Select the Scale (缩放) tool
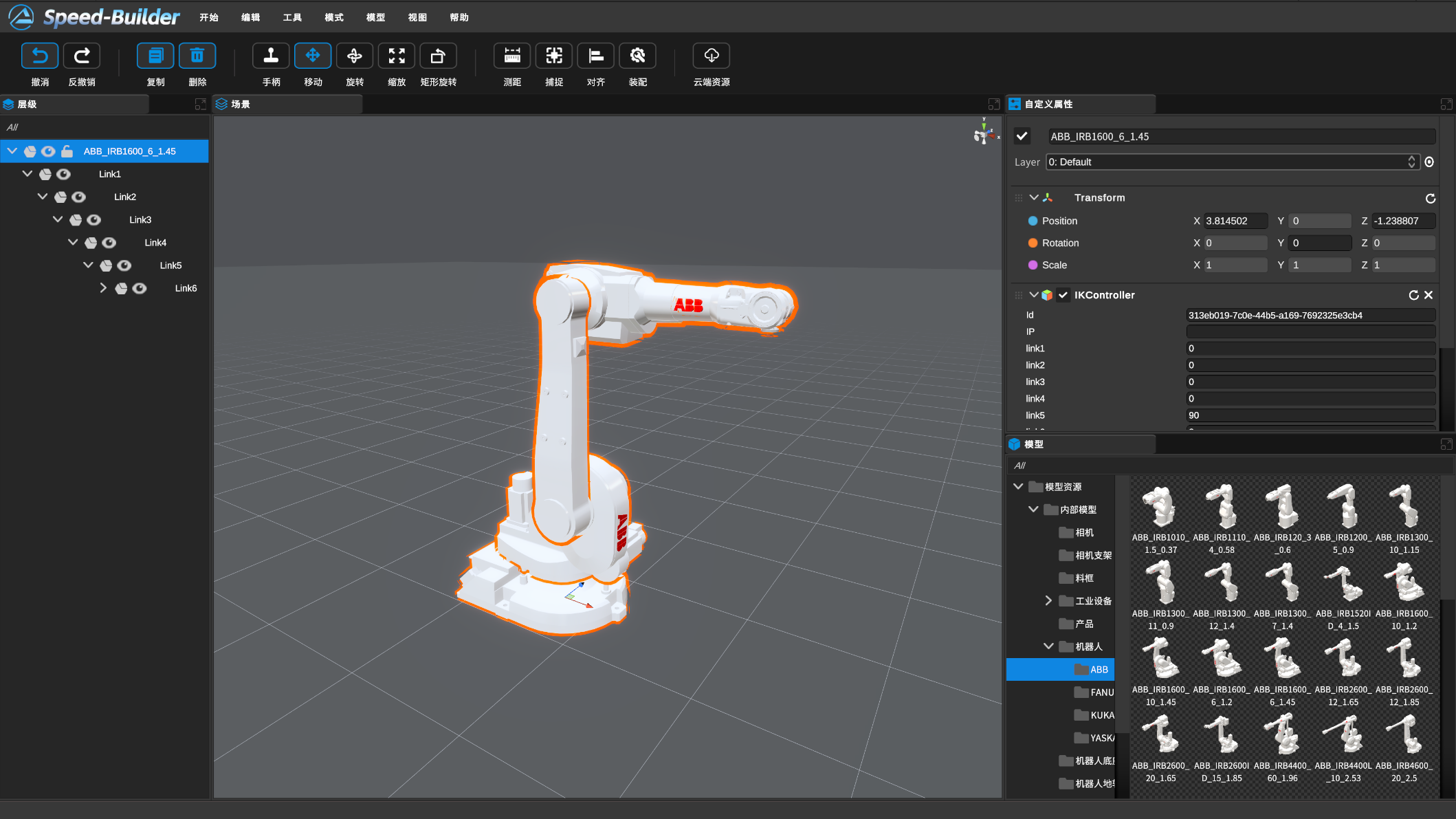The image size is (1456, 819). pos(397,56)
